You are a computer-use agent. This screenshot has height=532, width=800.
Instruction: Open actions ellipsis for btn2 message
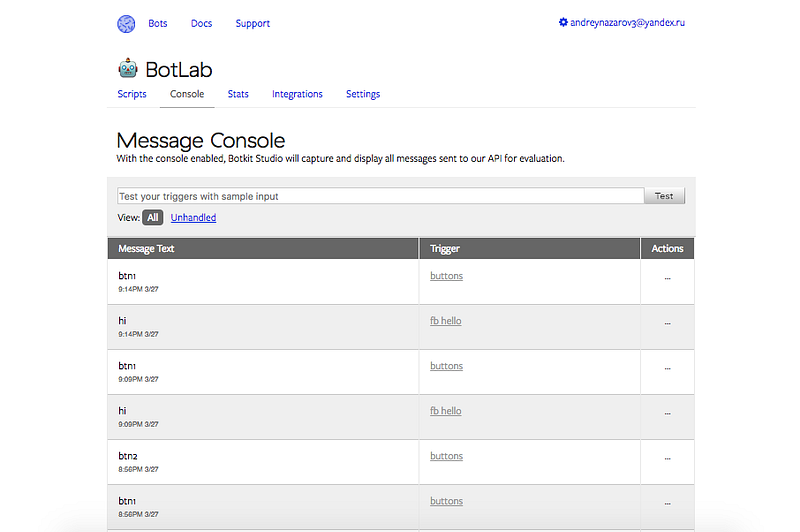667,457
